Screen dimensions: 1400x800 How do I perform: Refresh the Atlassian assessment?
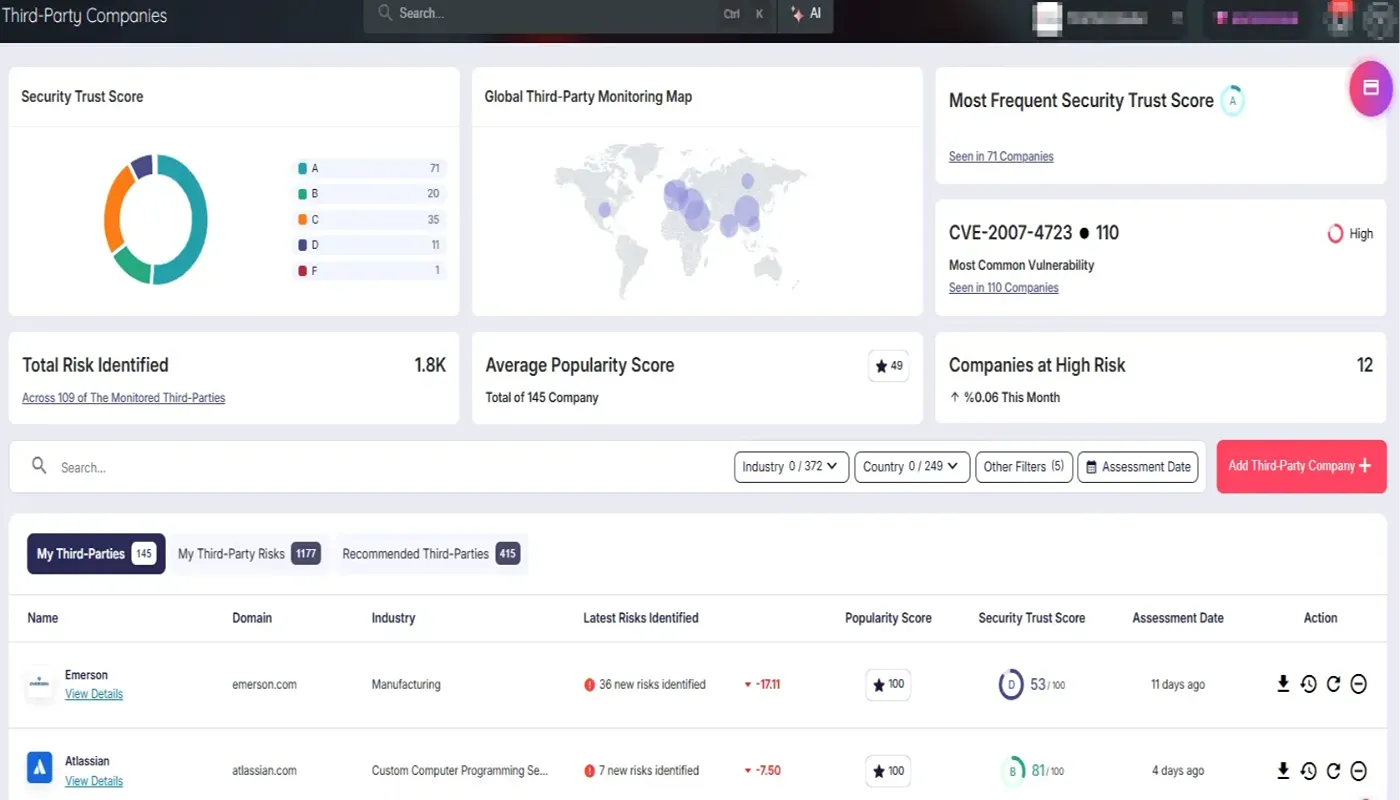(1333, 770)
